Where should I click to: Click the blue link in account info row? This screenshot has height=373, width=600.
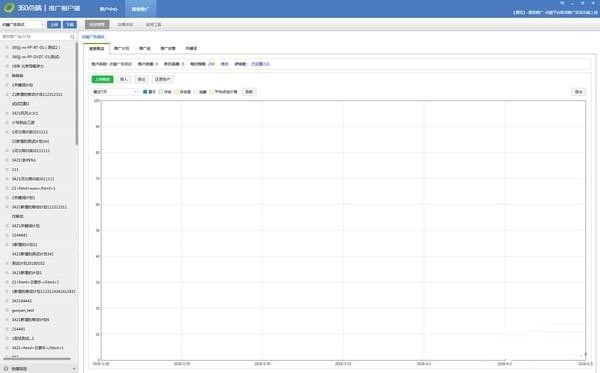pyautogui.click(x=260, y=64)
